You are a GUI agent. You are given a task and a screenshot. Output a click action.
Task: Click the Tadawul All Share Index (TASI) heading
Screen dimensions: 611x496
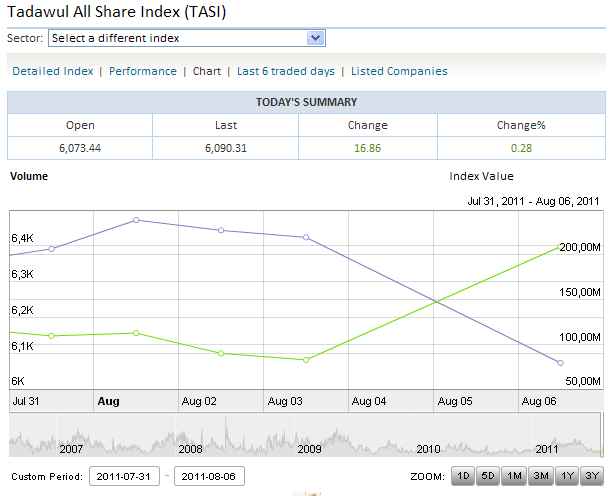pos(117,11)
